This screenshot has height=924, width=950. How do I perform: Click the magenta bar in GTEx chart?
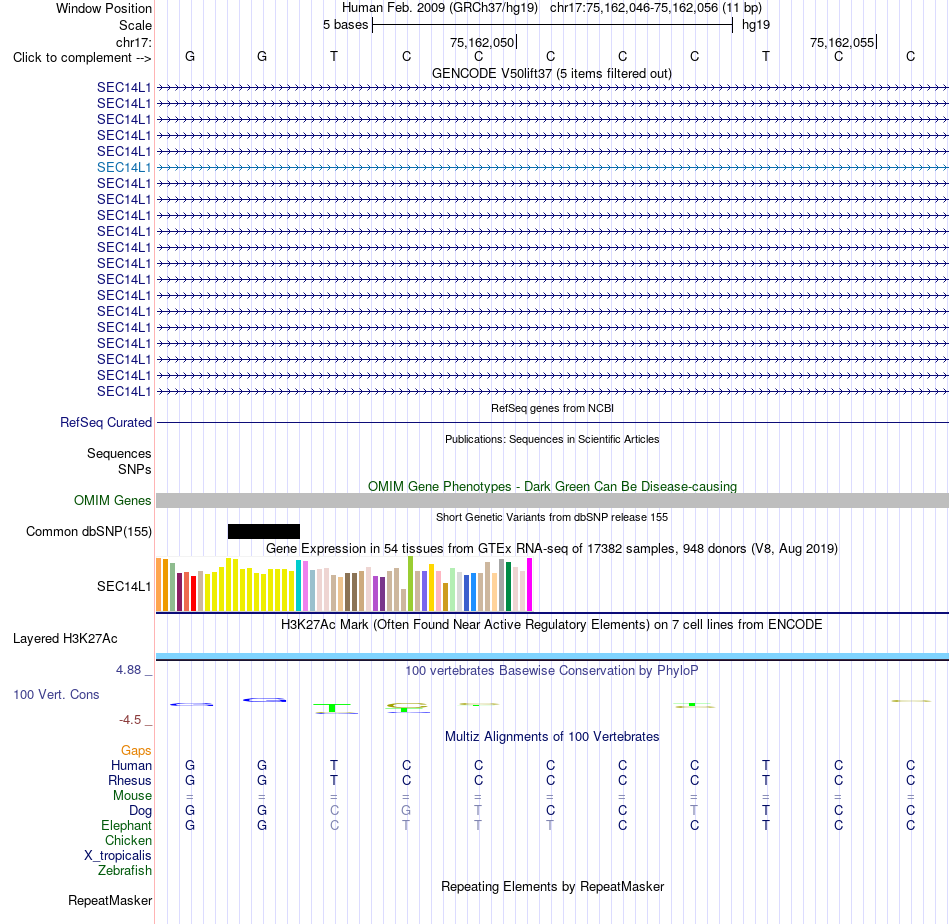click(x=530, y=585)
